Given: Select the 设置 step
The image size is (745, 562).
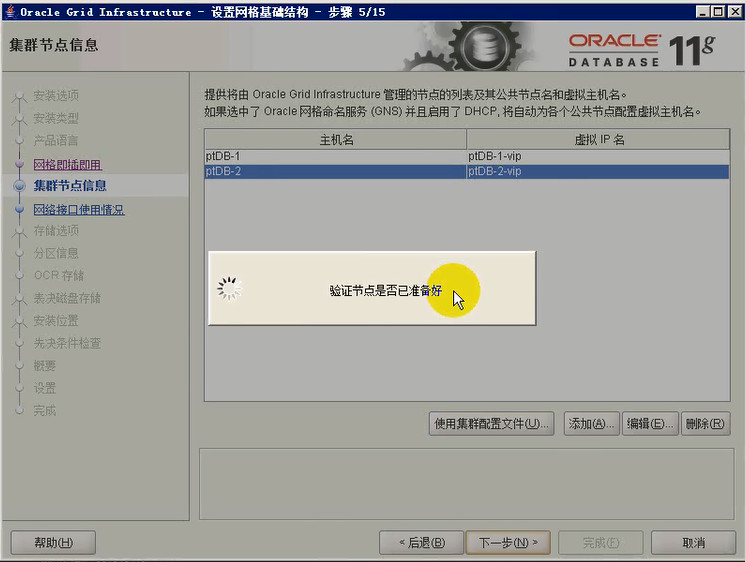Looking at the screenshot, I should (x=45, y=388).
